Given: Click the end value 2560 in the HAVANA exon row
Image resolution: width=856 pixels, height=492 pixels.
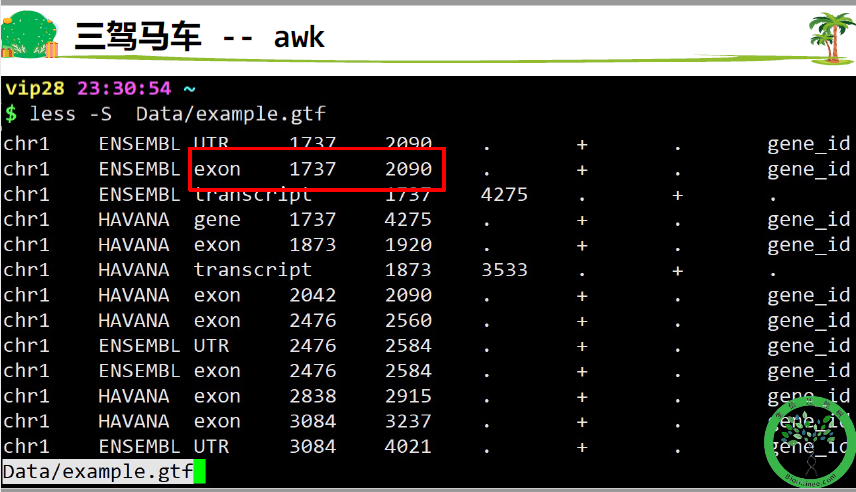Looking at the screenshot, I should click(408, 320).
